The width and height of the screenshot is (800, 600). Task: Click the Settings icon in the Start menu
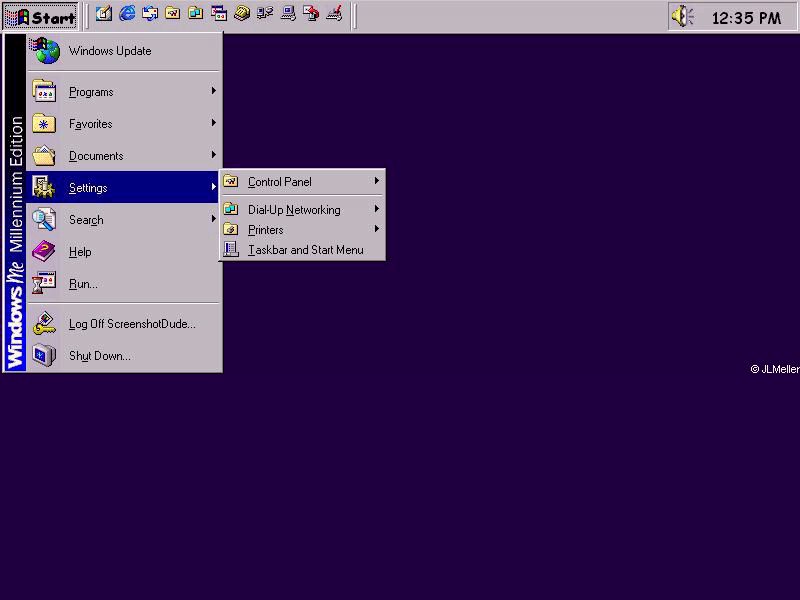point(44,187)
